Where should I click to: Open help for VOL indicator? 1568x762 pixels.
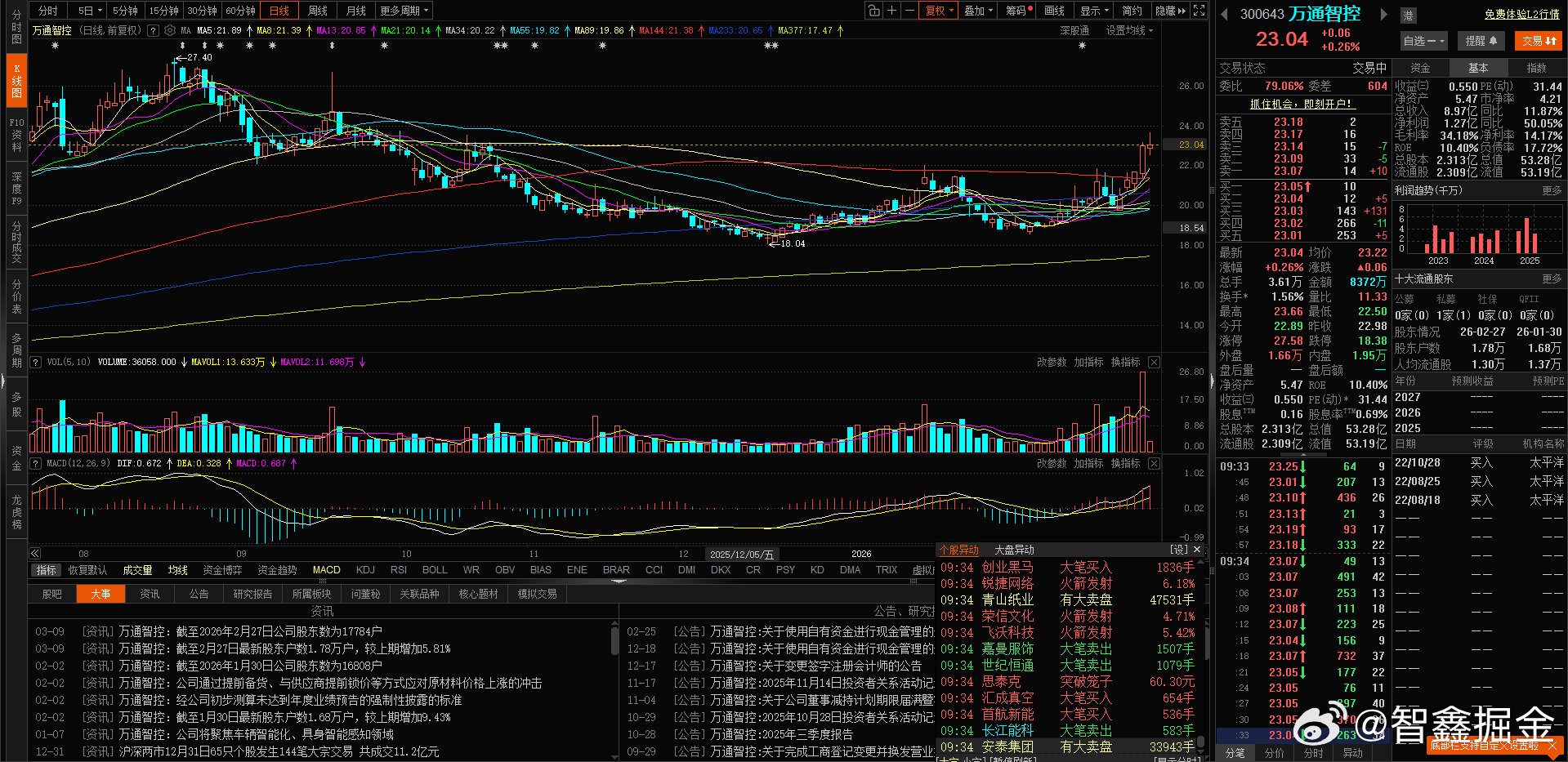coord(35,362)
